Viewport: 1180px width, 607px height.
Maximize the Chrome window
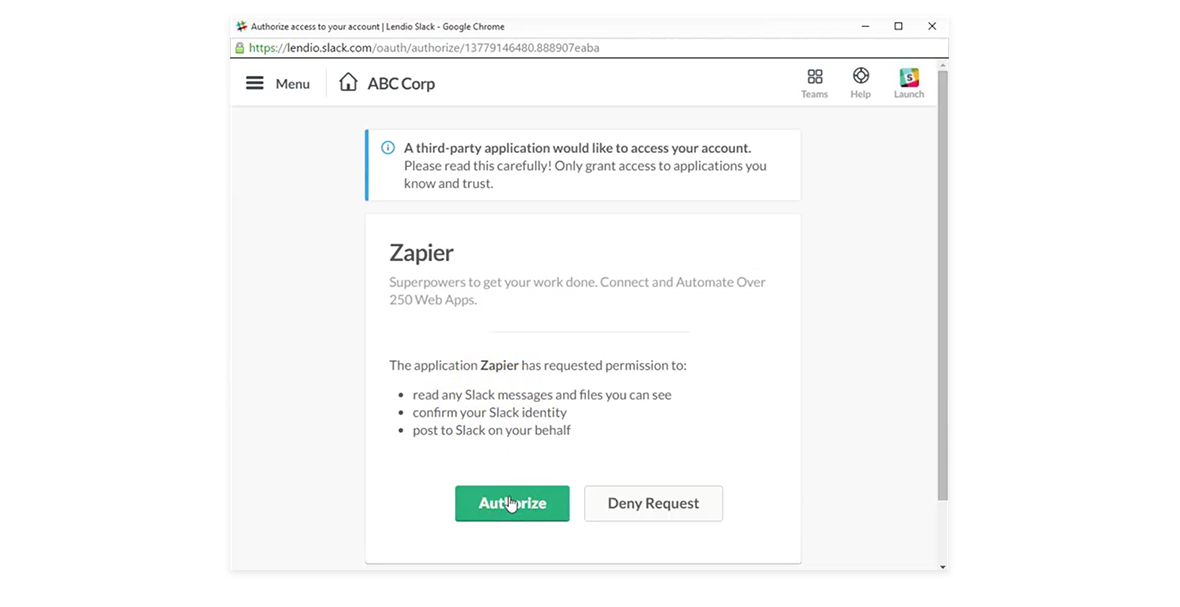[899, 26]
